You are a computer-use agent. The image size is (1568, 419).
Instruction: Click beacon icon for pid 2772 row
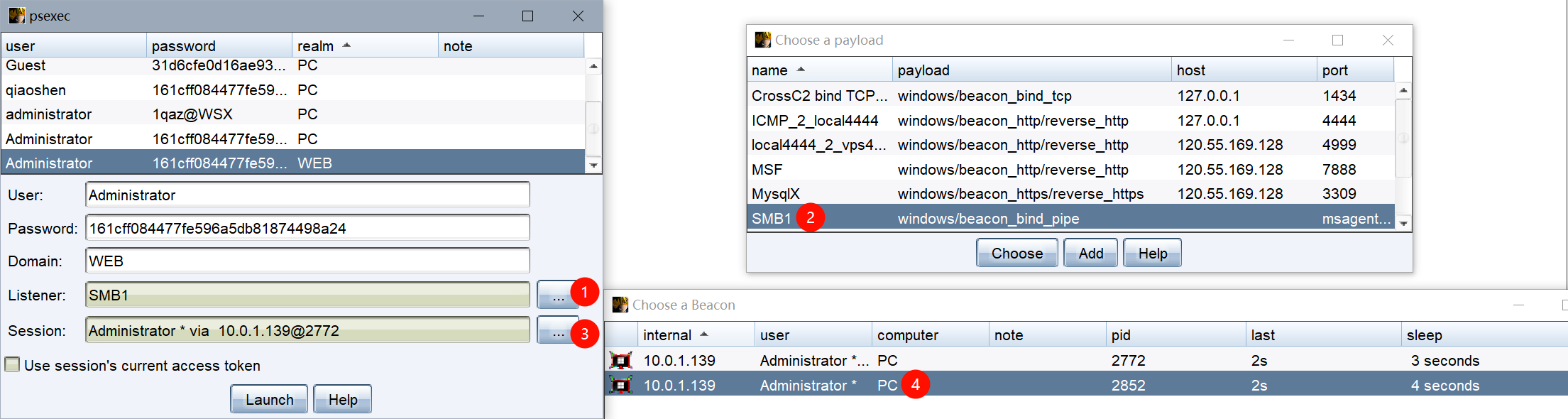pos(620,361)
